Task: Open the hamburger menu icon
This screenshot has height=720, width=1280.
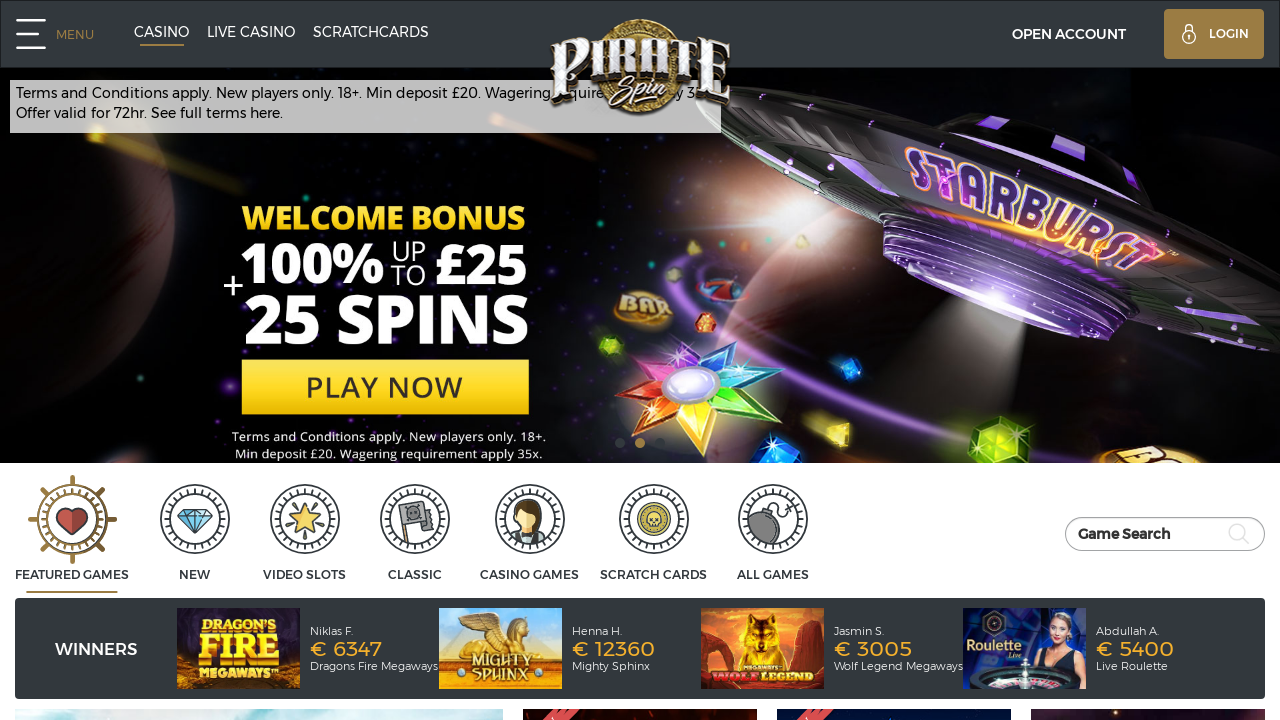Action: (x=31, y=33)
